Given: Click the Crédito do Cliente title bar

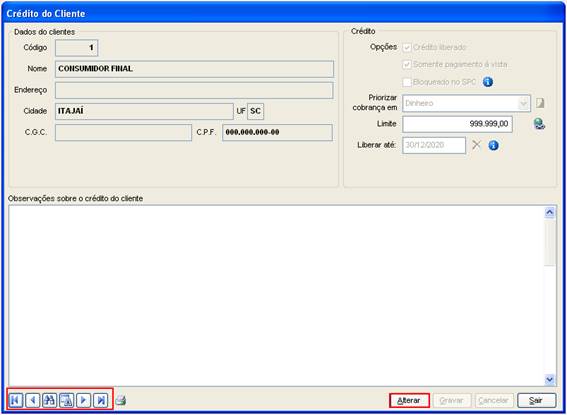Looking at the screenshot, I should click(284, 13).
